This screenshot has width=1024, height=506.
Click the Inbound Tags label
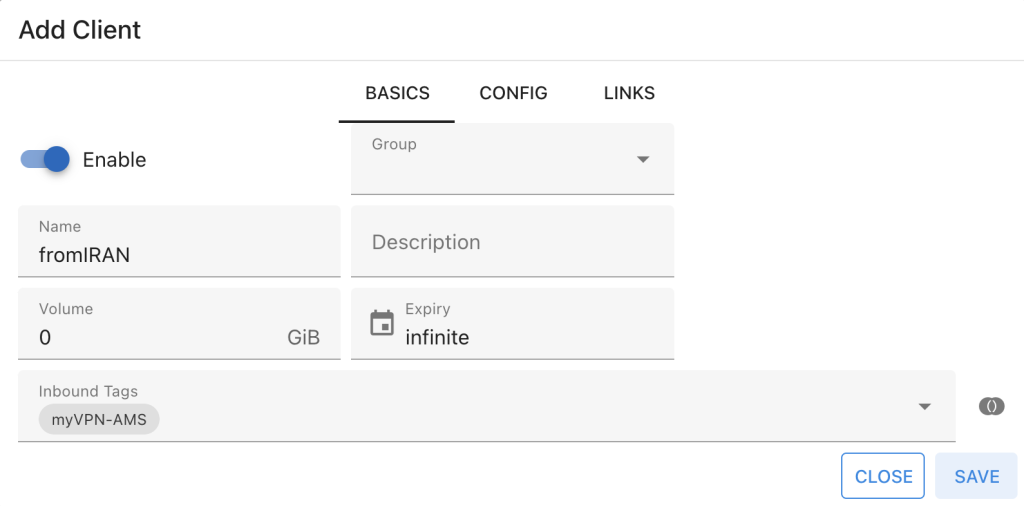pyautogui.click(x=88, y=391)
